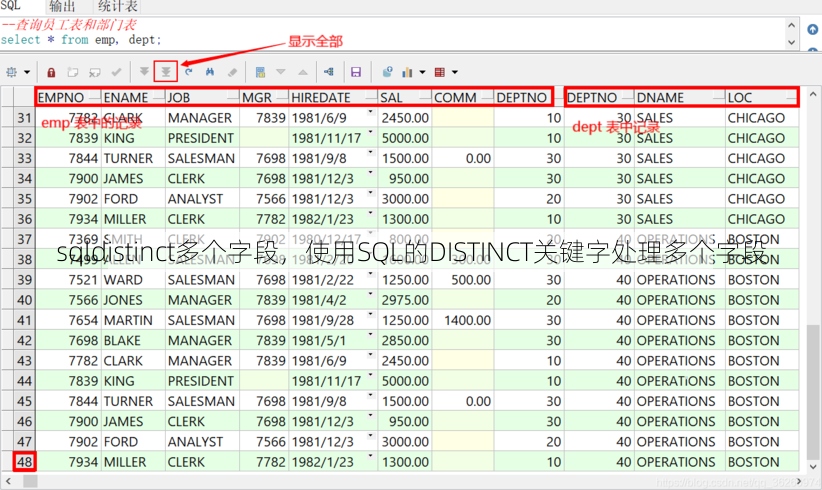Click the result grid vertical scrollbar thumb
Viewport: 822px width, 490px height.
pyautogui.click(x=813, y=391)
